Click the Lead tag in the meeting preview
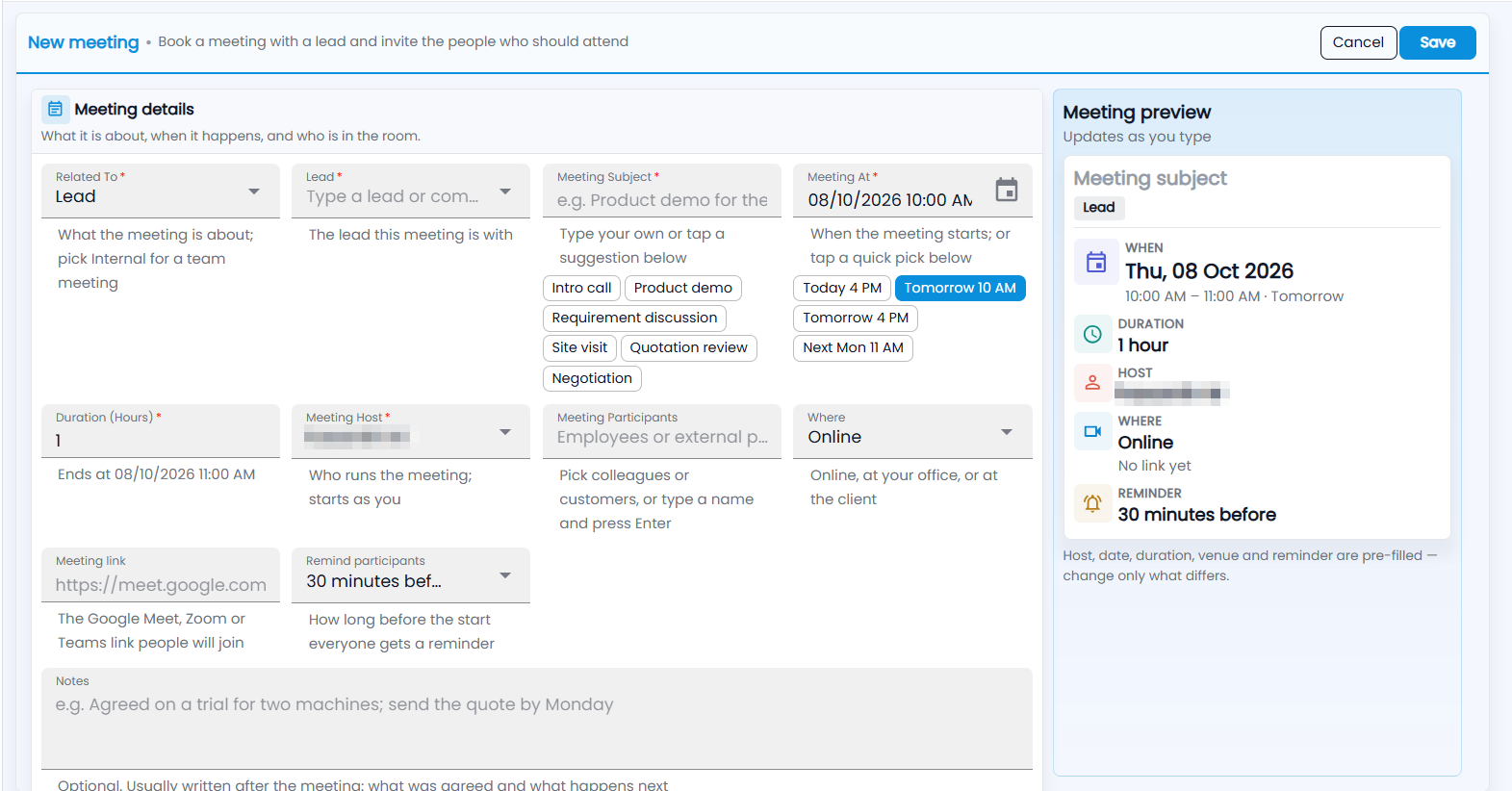 (x=1099, y=207)
